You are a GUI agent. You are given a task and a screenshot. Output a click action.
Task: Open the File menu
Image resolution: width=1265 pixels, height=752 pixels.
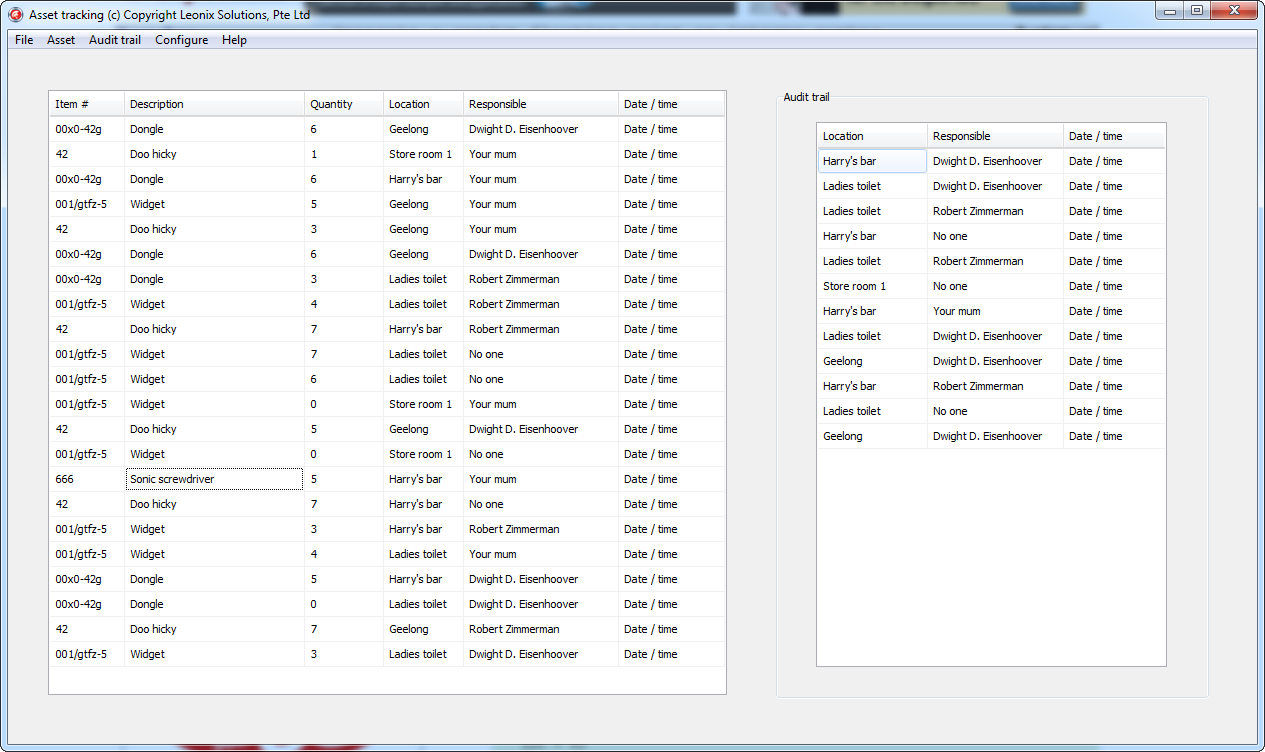click(x=24, y=40)
